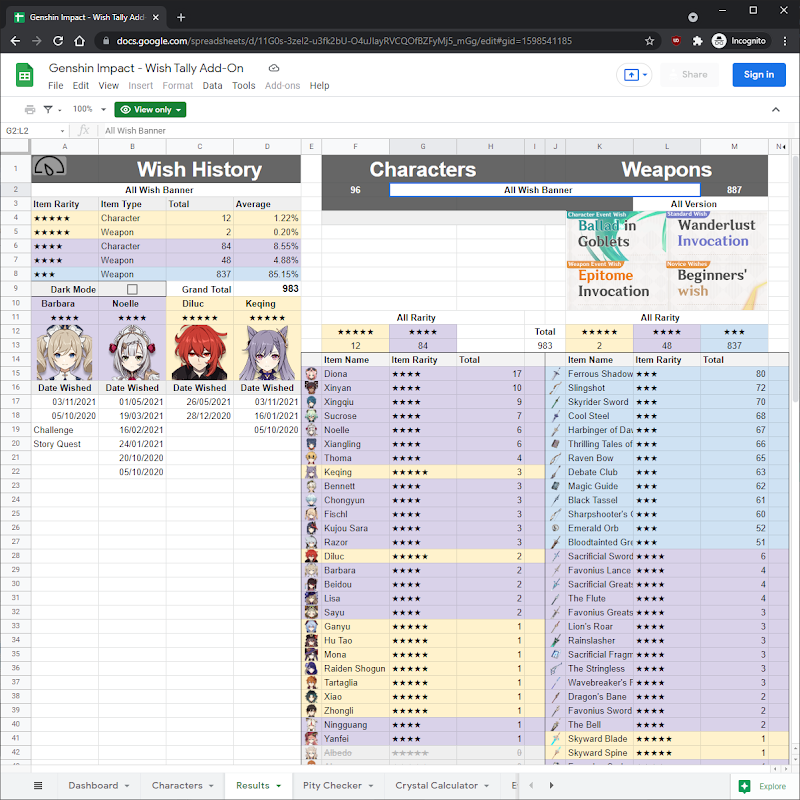Switch to the Crystal Calculator sheet tab
The height and width of the screenshot is (800, 800).
pyautogui.click(x=437, y=786)
